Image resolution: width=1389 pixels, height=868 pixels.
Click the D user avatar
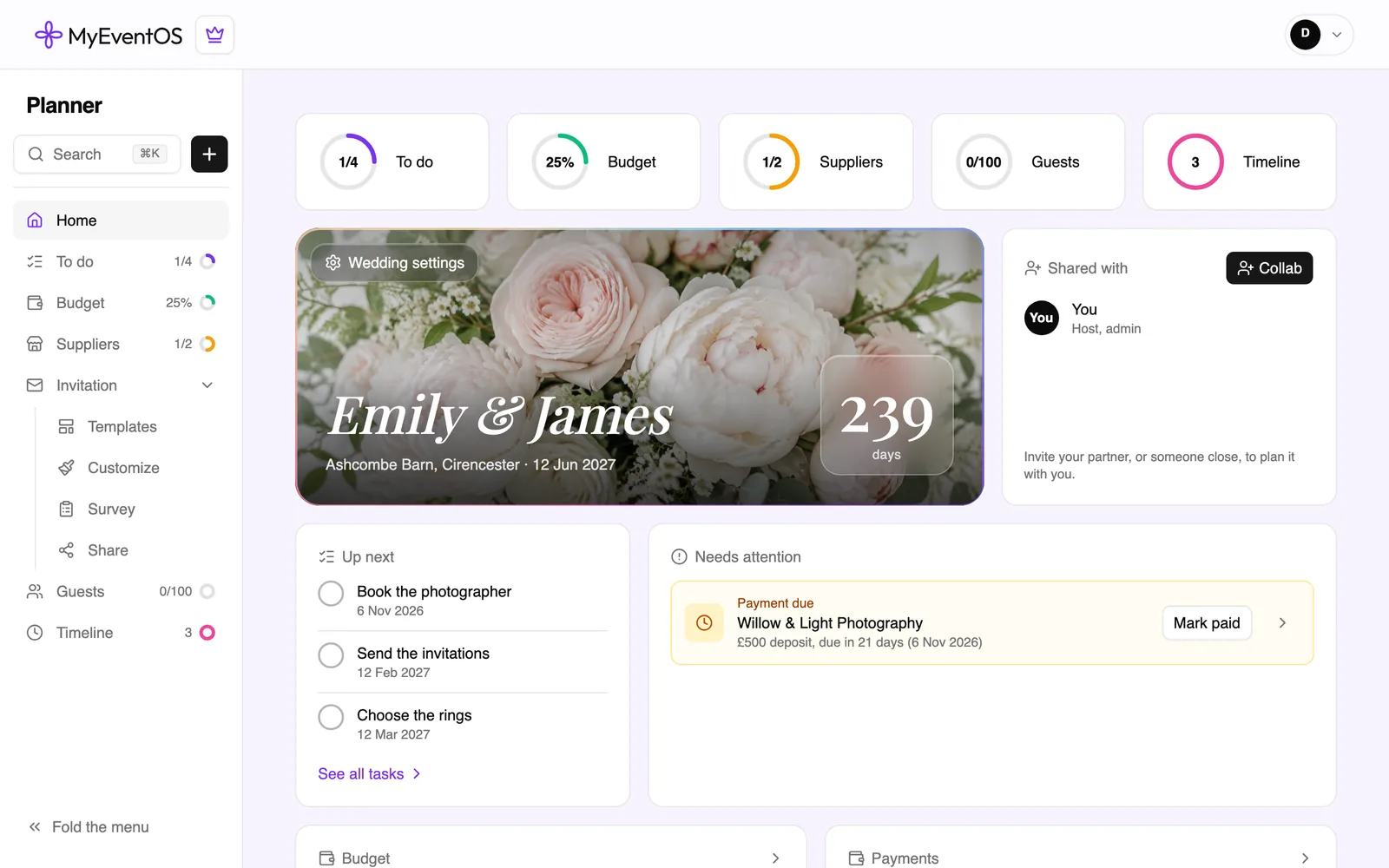(1305, 34)
